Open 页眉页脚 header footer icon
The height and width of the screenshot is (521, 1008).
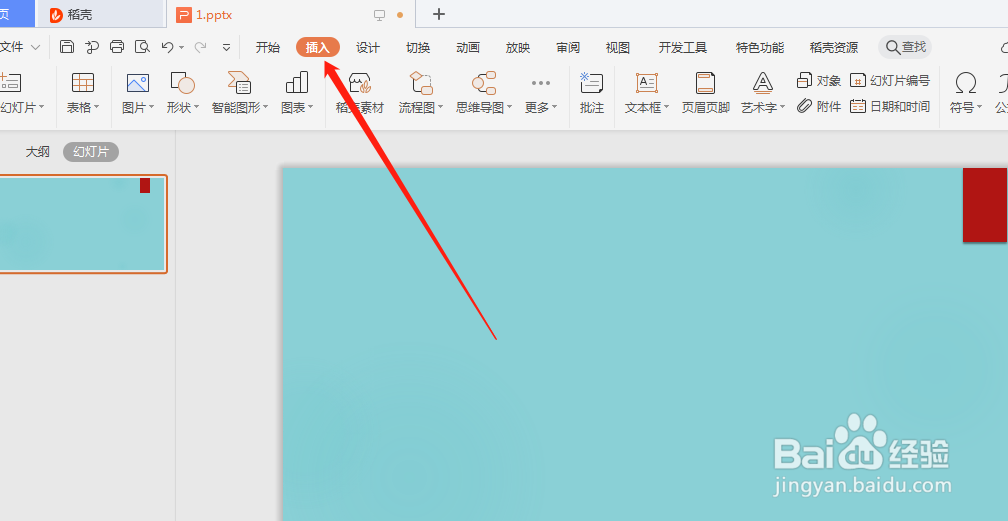(705, 83)
